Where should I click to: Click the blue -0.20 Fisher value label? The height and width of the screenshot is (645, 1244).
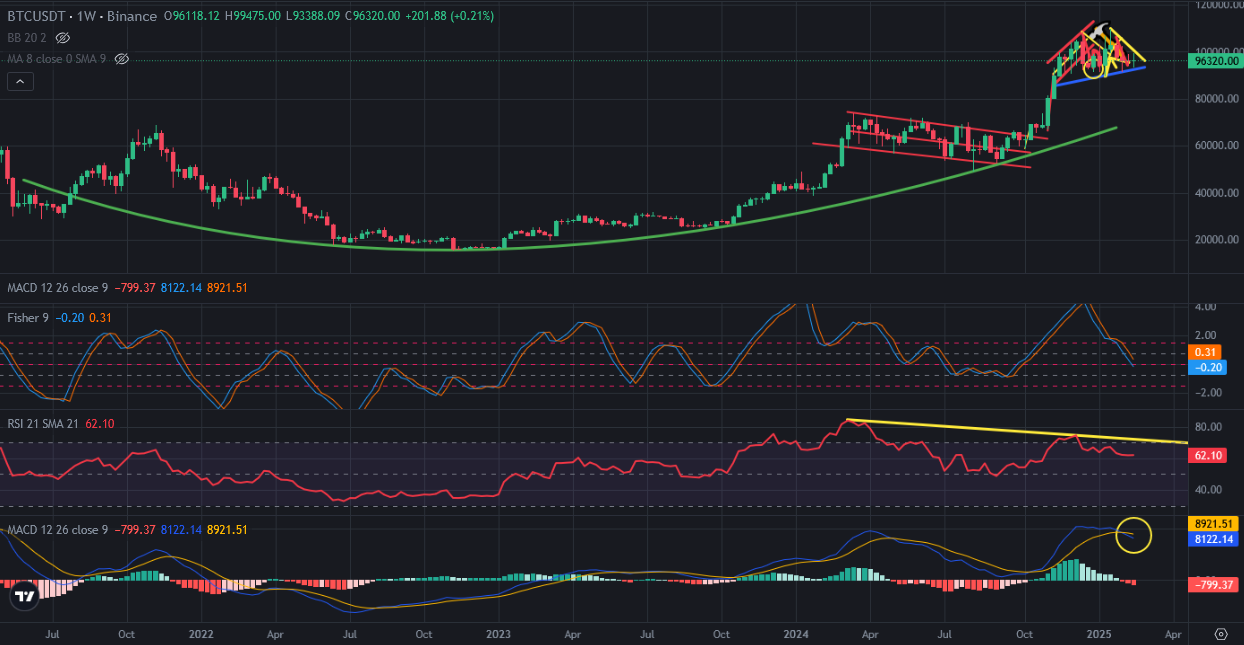1206,367
